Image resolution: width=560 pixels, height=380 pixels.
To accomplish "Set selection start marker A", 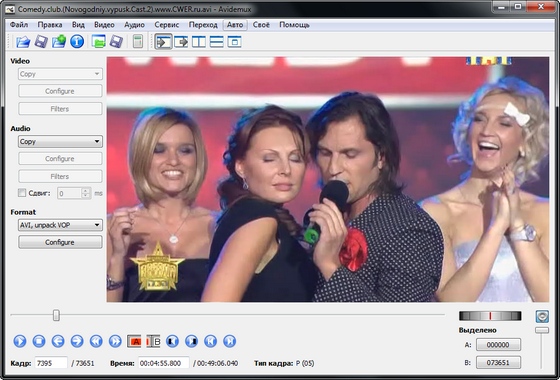I will tap(134, 341).
